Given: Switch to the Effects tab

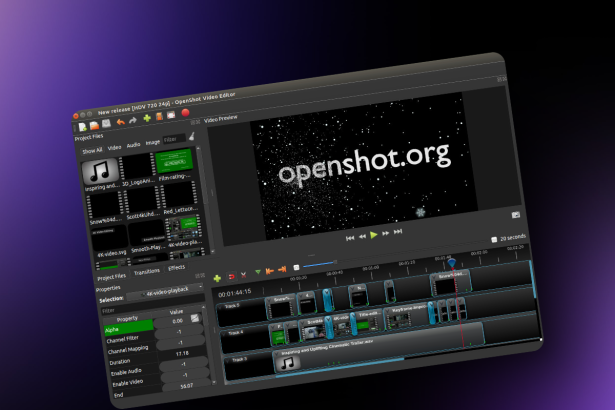Looking at the screenshot, I should click(x=176, y=268).
